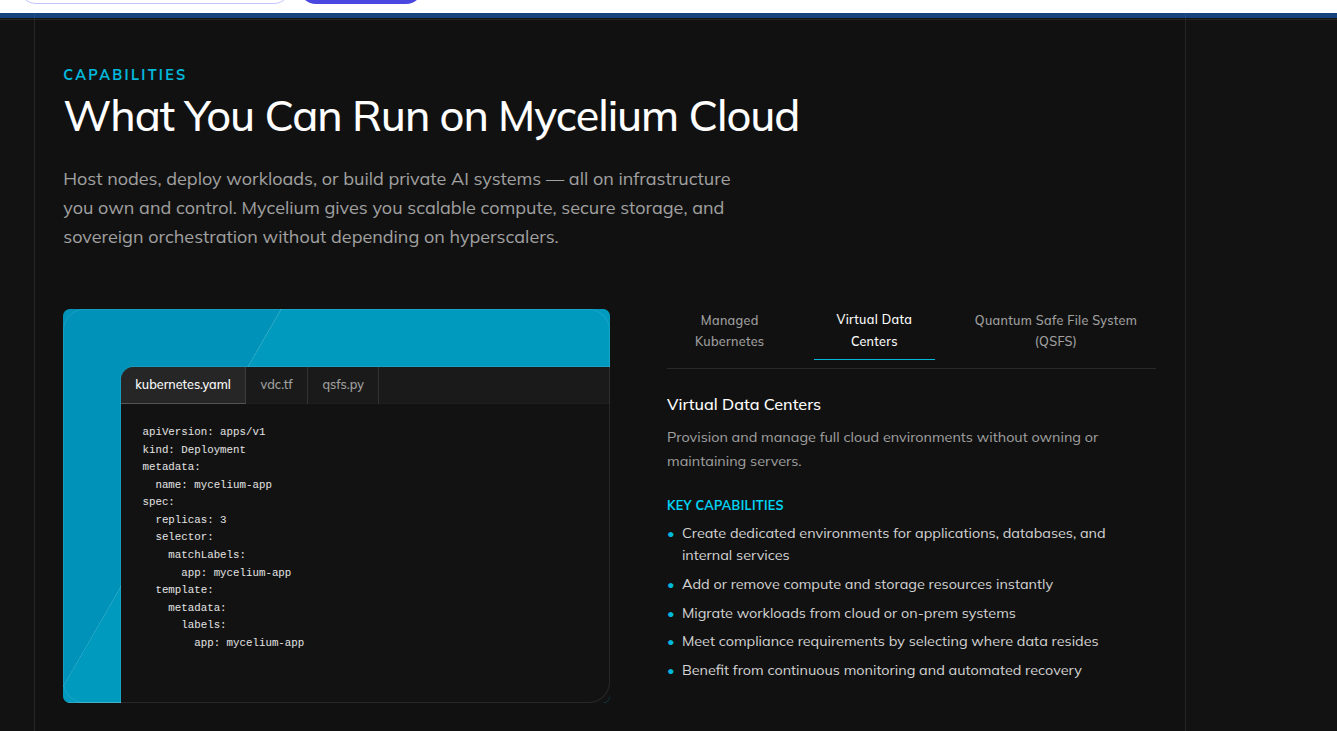Click the bullet beside "Meet compliance requirements"
The image size is (1337, 731).
tap(671, 642)
